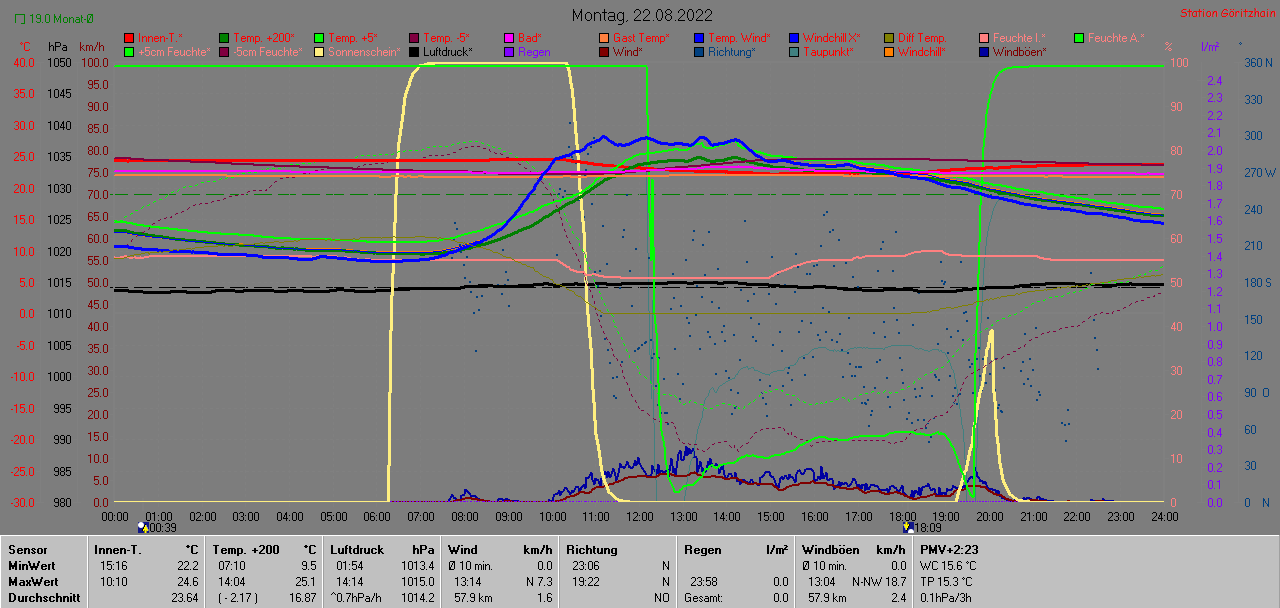The image size is (1280, 608).
Task: Click the 1050 pressure axis value
Action: [58, 62]
